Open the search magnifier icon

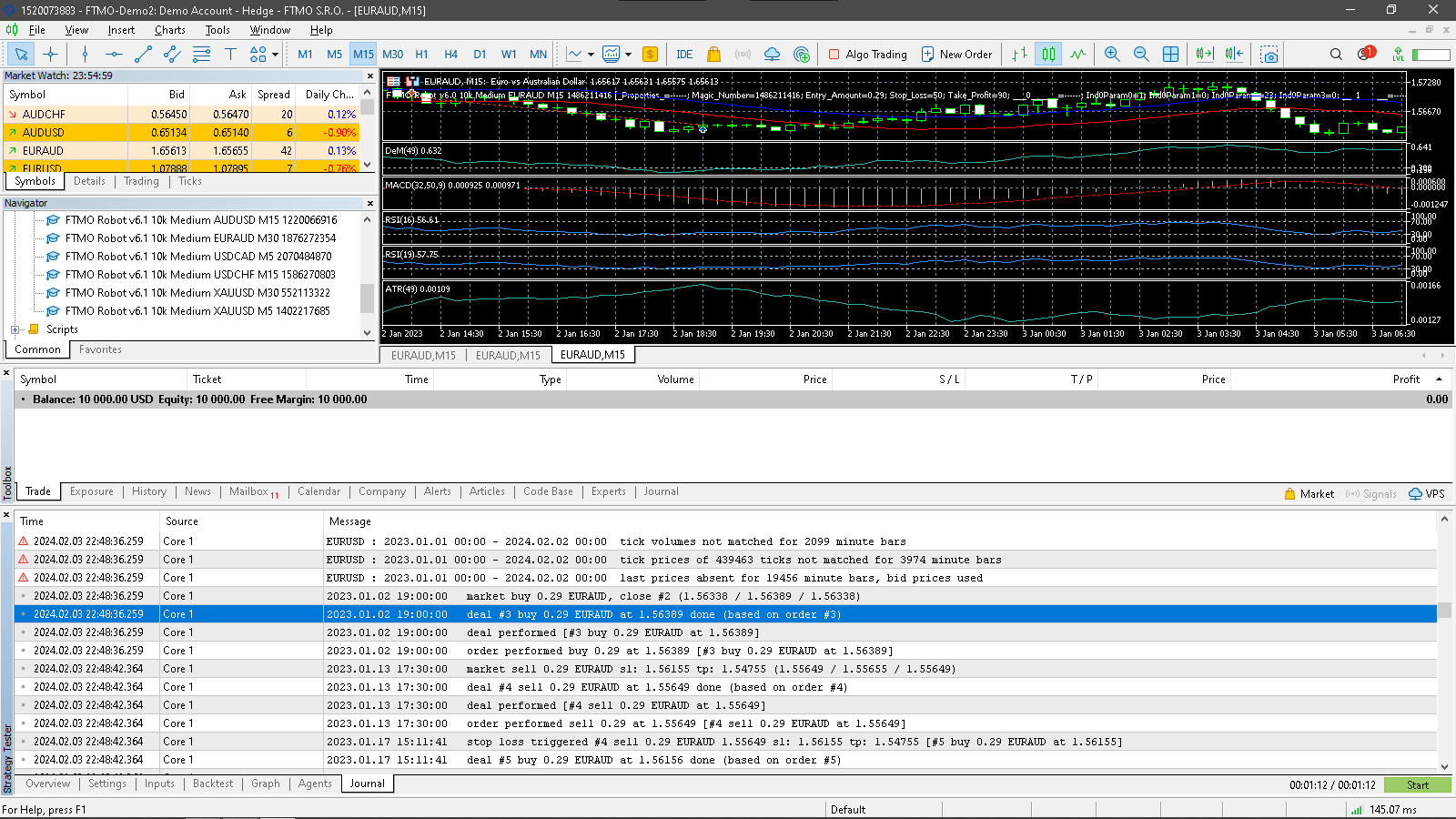pyautogui.click(x=1336, y=54)
